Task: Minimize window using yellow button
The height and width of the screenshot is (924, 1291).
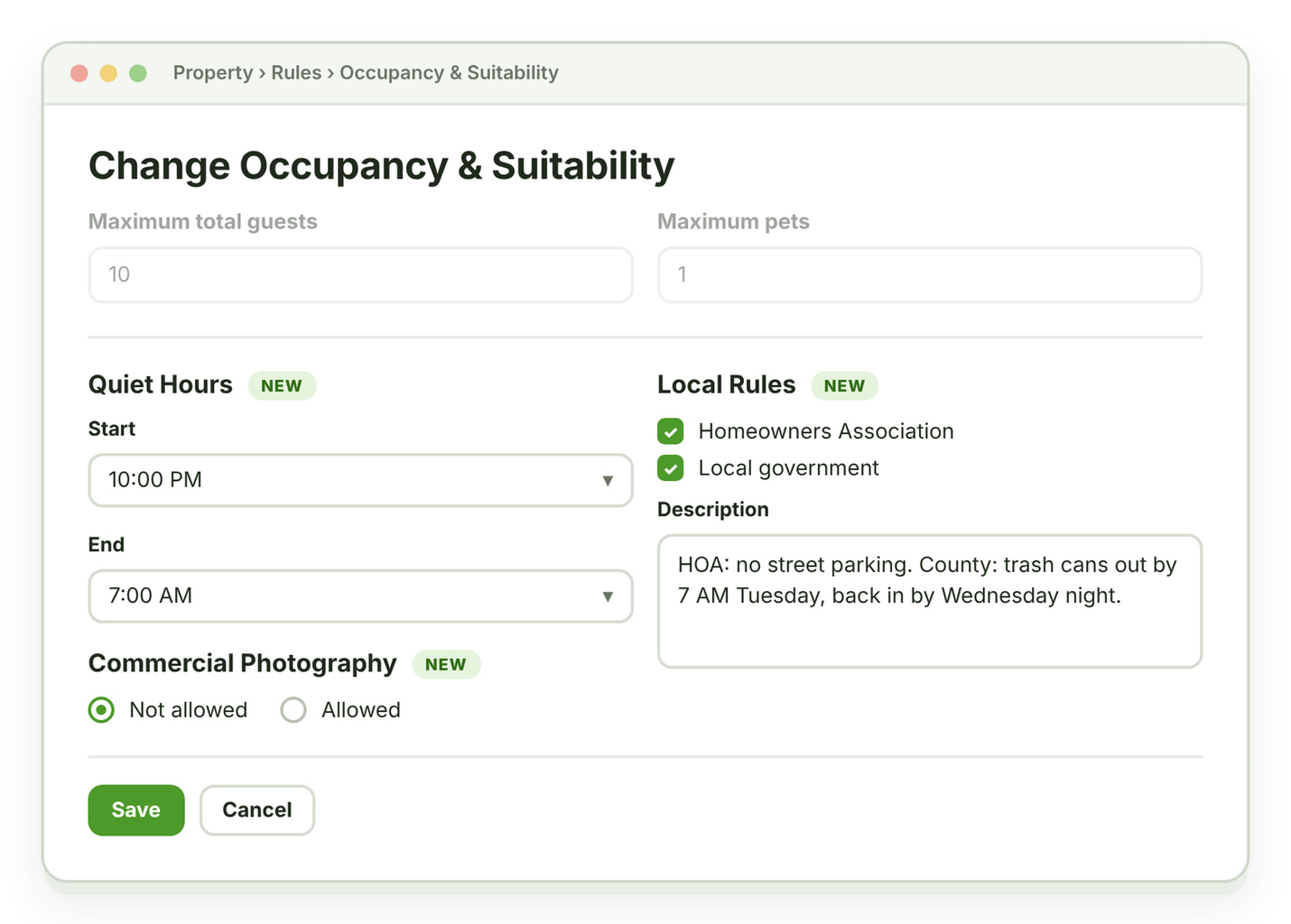Action: point(108,73)
